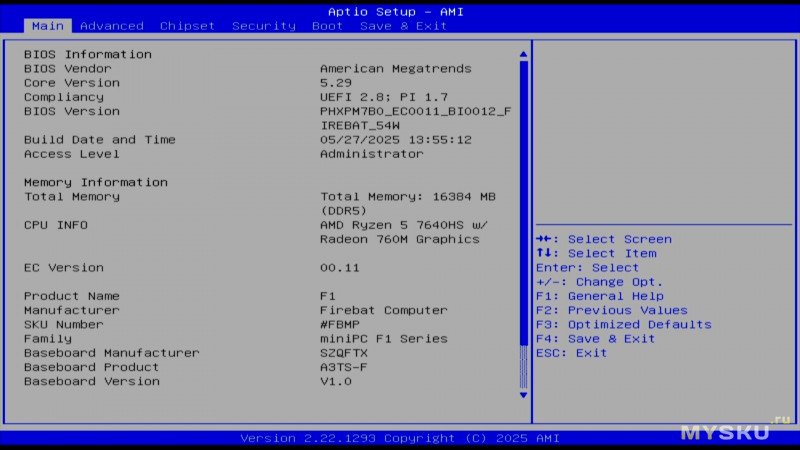Click the V1.0 baseboard version value
This screenshot has width=800, height=450.
(x=336, y=382)
